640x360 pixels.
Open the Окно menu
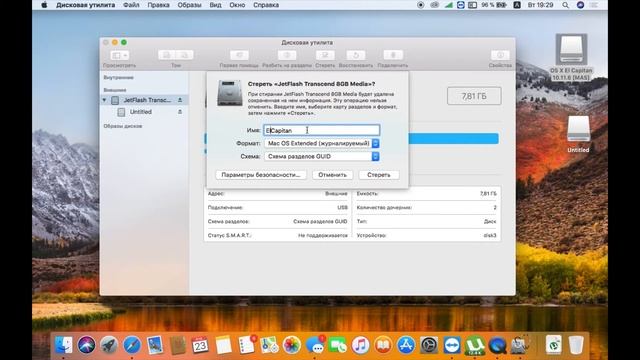237,5
